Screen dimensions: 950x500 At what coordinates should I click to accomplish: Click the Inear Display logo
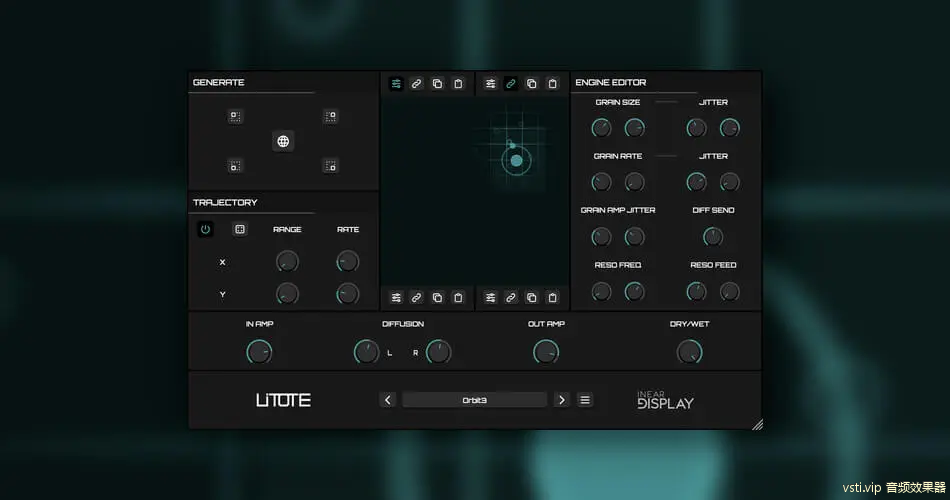[x=665, y=400]
